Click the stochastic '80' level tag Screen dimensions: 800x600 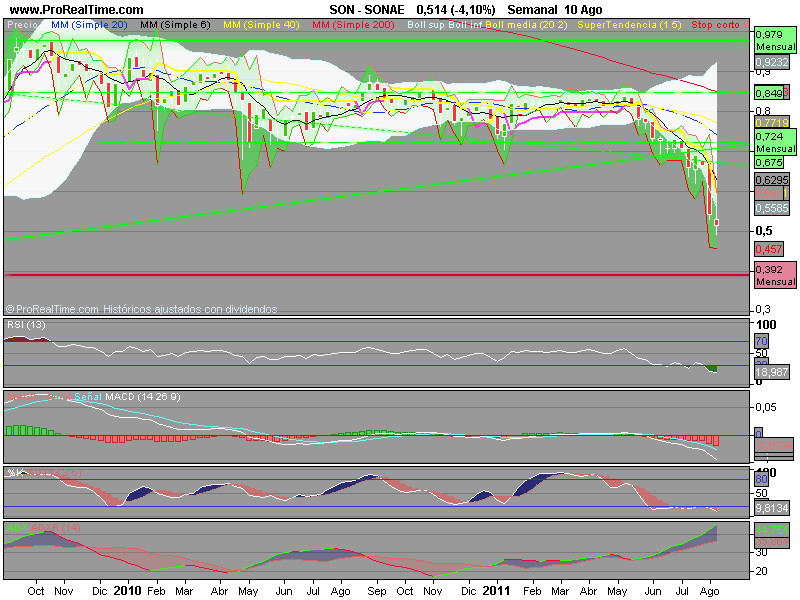(x=761, y=479)
